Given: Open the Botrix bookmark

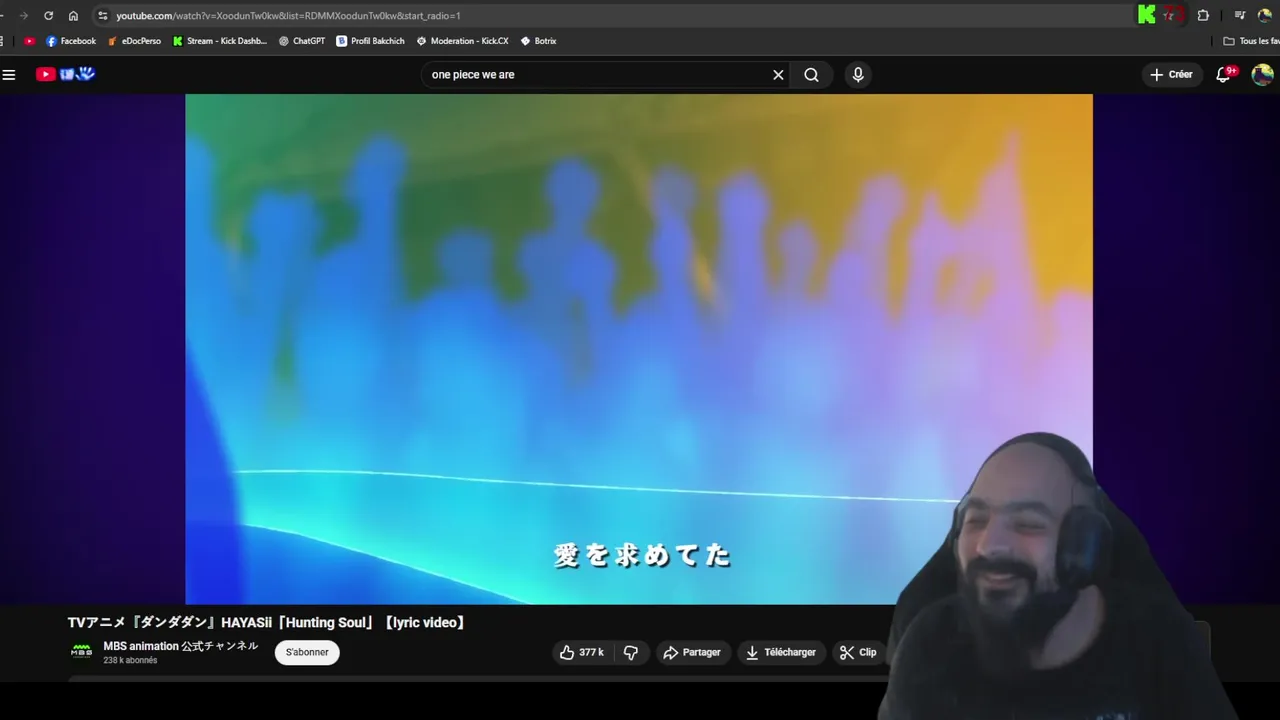Looking at the screenshot, I should click(x=538, y=41).
